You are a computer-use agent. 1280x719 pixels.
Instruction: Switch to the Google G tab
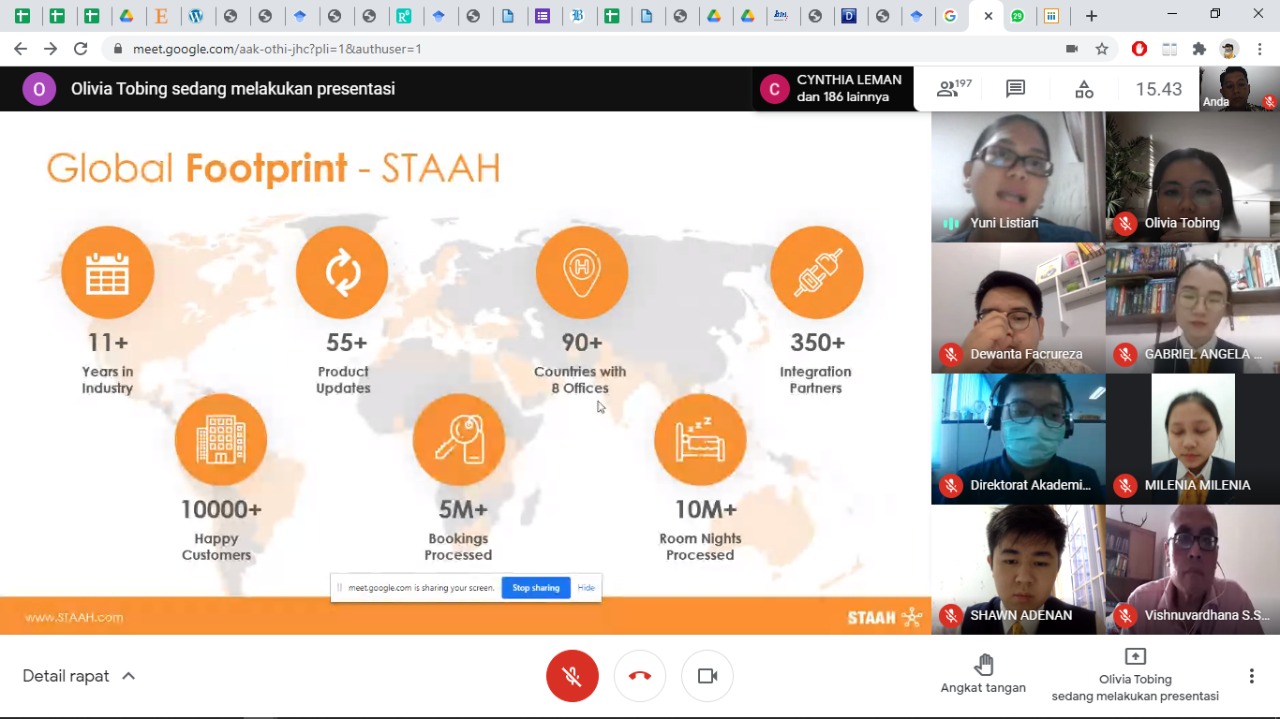click(x=950, y=16)
